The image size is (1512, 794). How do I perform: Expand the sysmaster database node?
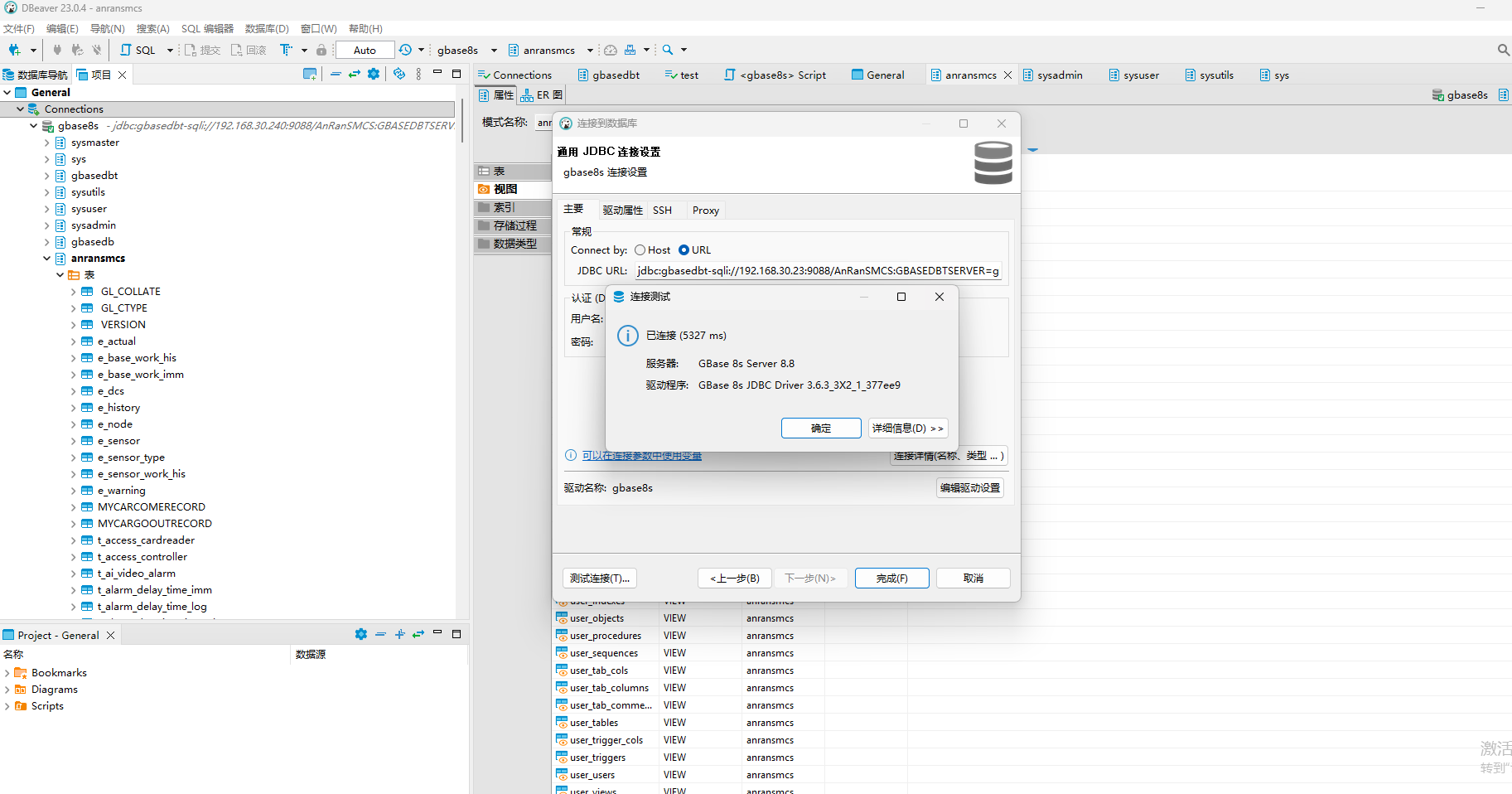click(47, 143)
